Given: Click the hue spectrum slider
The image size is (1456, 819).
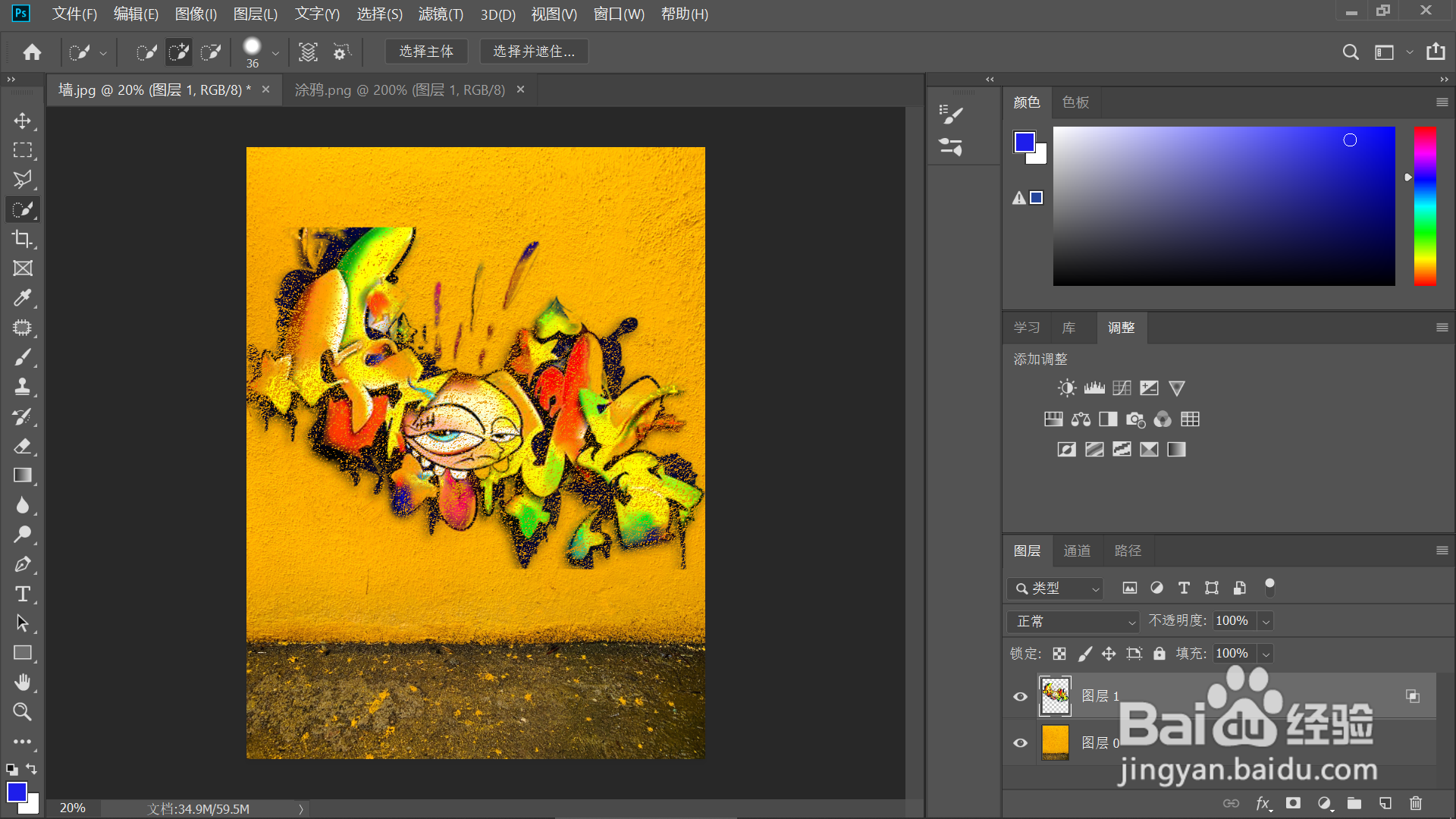Looking at the screenshot, I should (x=1425, y=206).
